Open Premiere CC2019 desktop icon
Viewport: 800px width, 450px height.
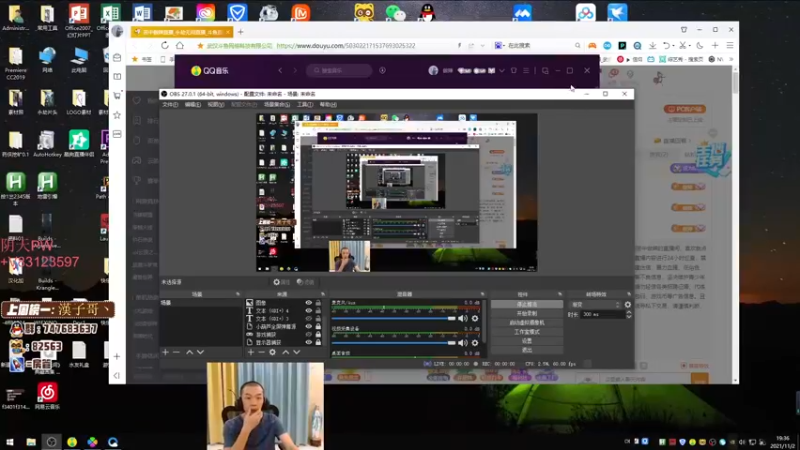pos(15,64)
